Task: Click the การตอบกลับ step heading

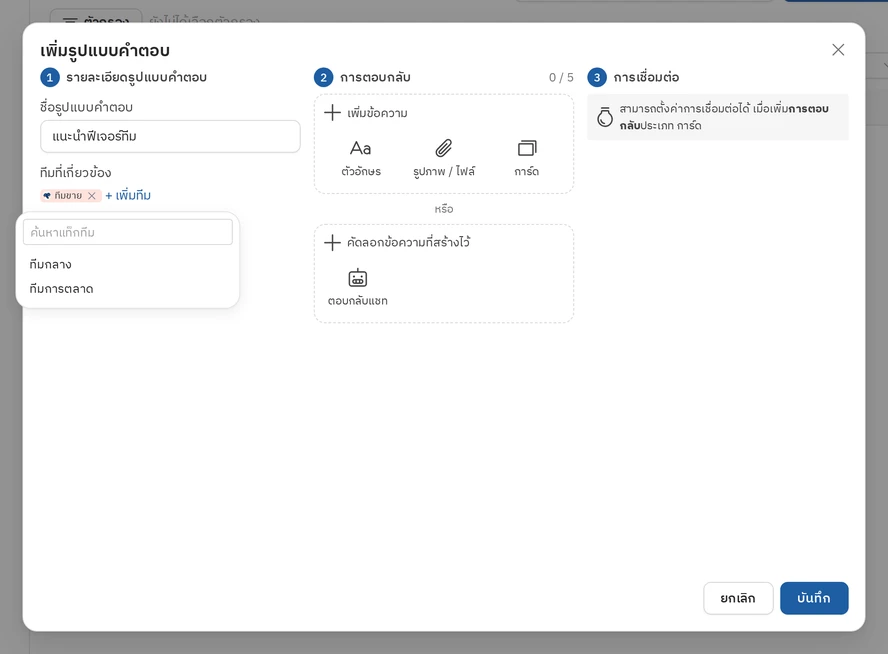Action: (x=375, y=77)
